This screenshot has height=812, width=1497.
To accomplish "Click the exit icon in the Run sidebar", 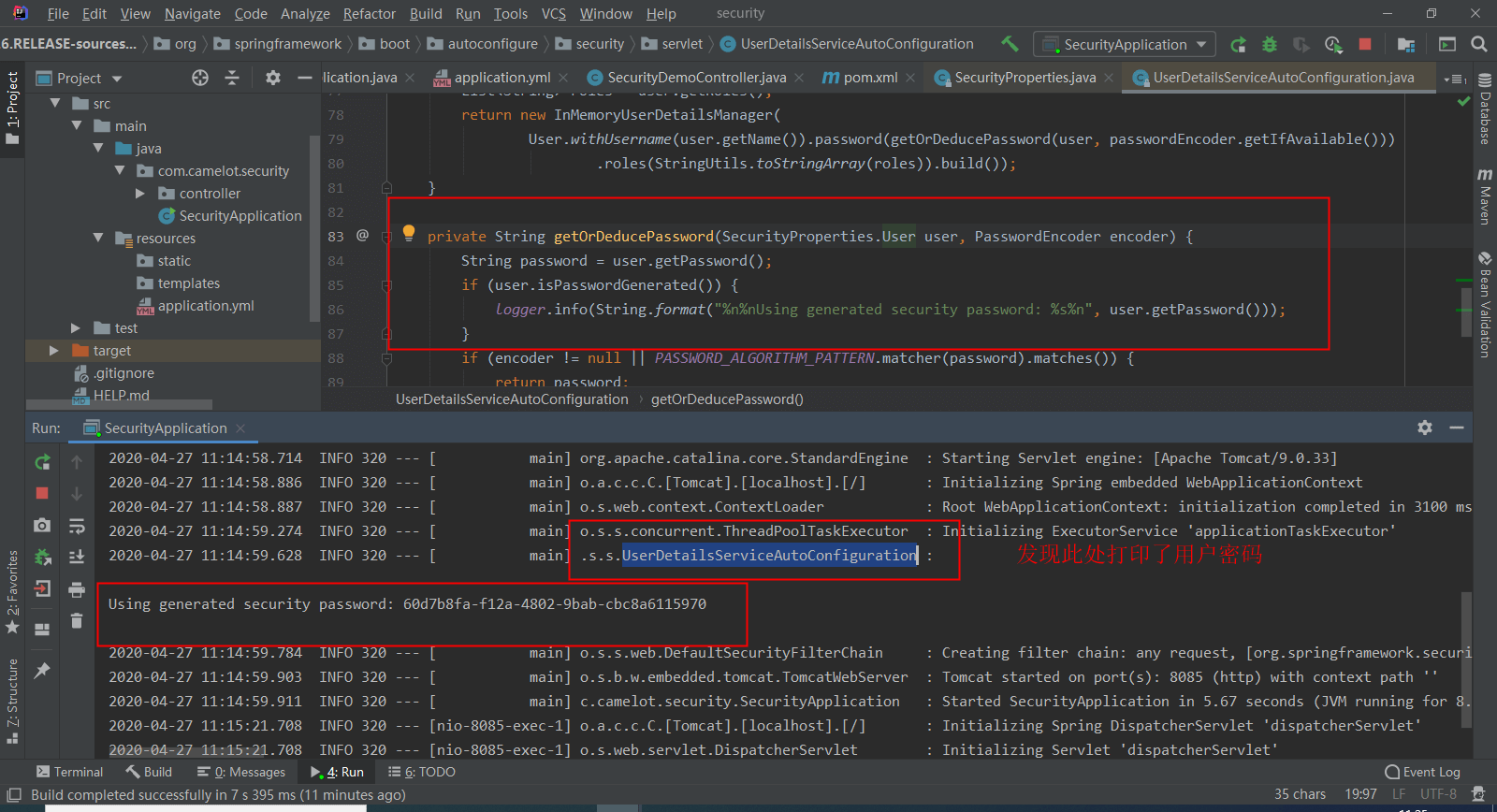I will point(42,588).
